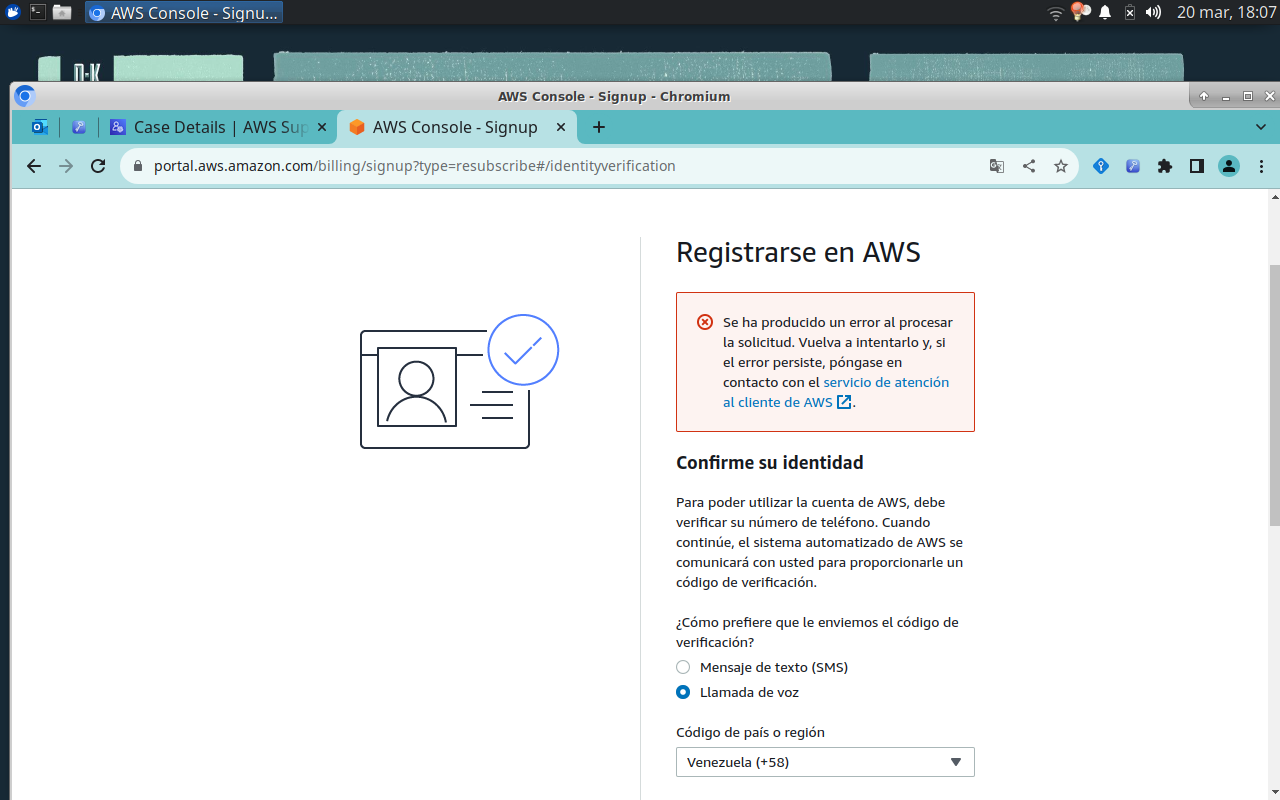Click the identity card illustration

[x=459, y=382]
